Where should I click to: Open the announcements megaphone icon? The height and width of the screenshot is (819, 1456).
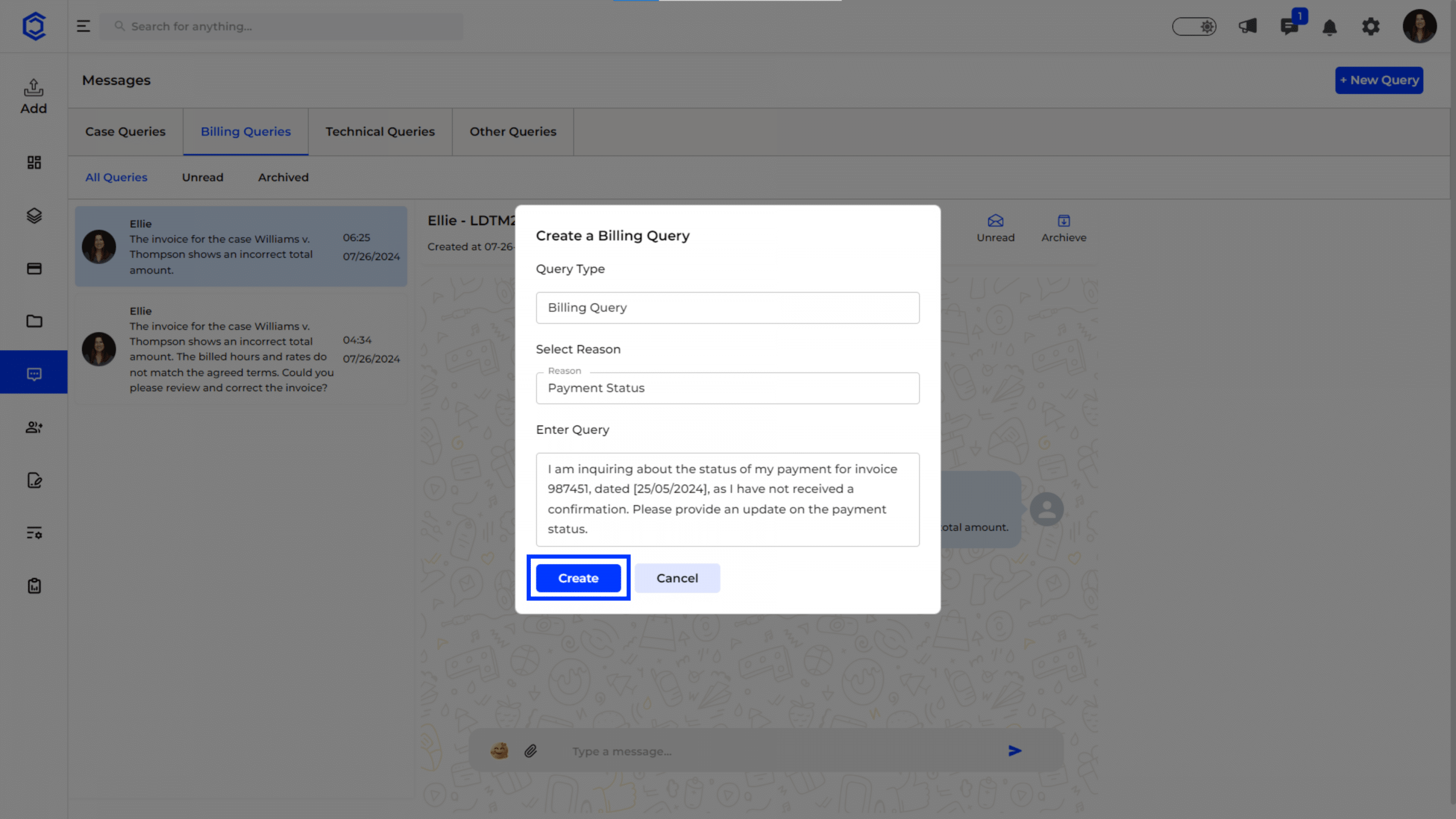(x=1247, y=27)
